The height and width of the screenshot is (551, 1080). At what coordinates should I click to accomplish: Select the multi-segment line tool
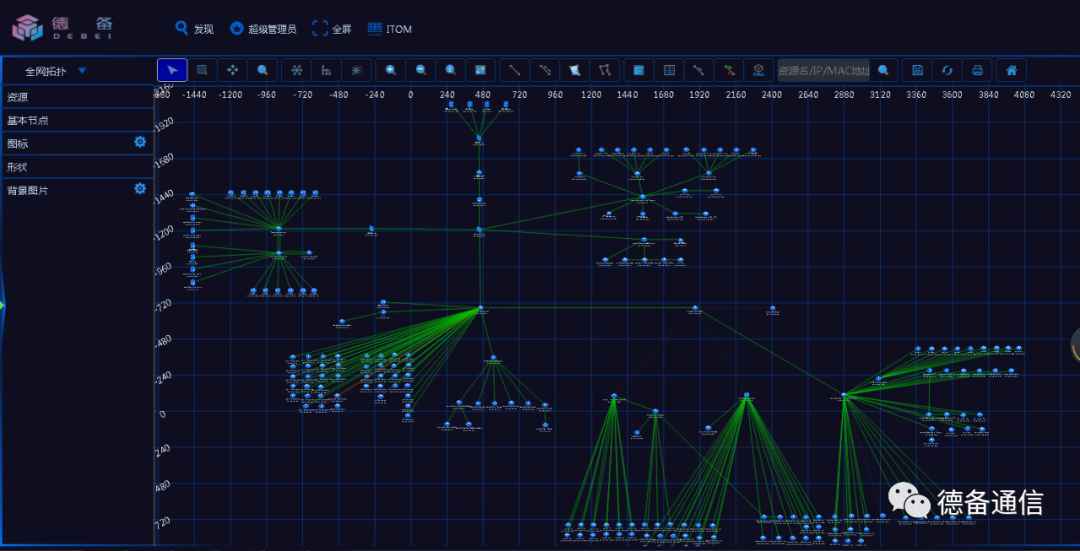point(545,70)
